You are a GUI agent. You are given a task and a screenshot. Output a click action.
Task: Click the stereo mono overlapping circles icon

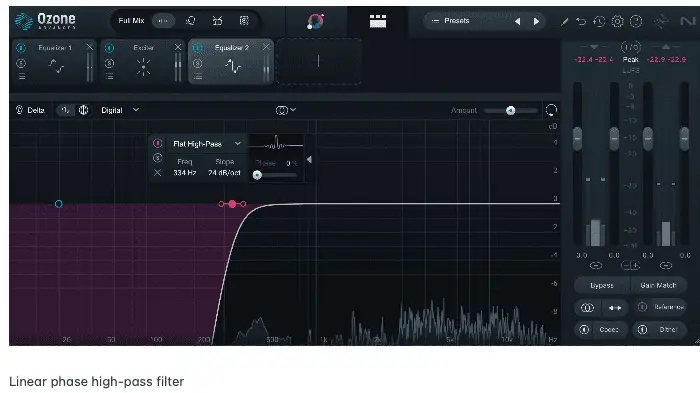click(587, 308)
